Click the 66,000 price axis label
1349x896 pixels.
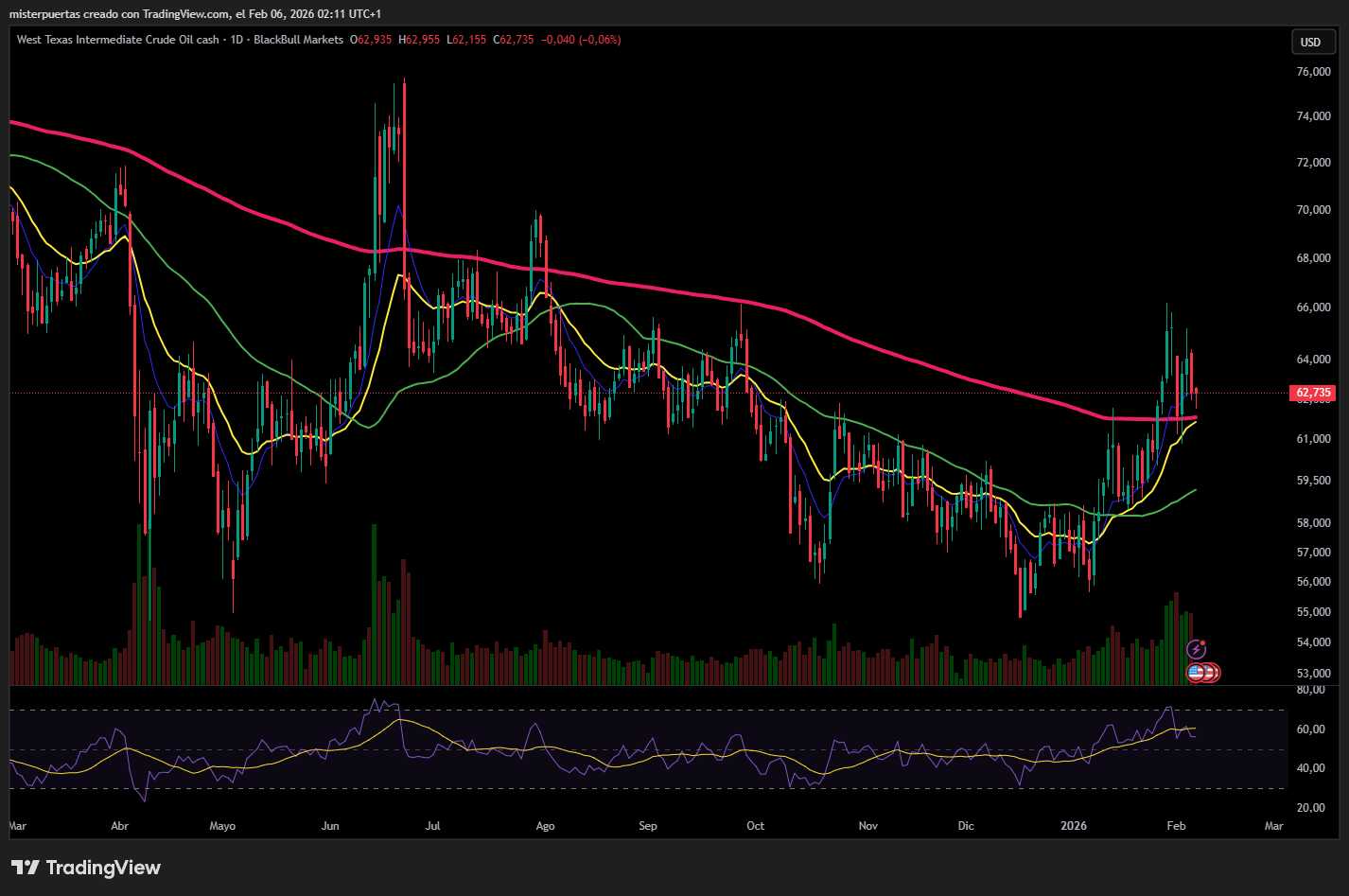click(x=1314, y=307)
